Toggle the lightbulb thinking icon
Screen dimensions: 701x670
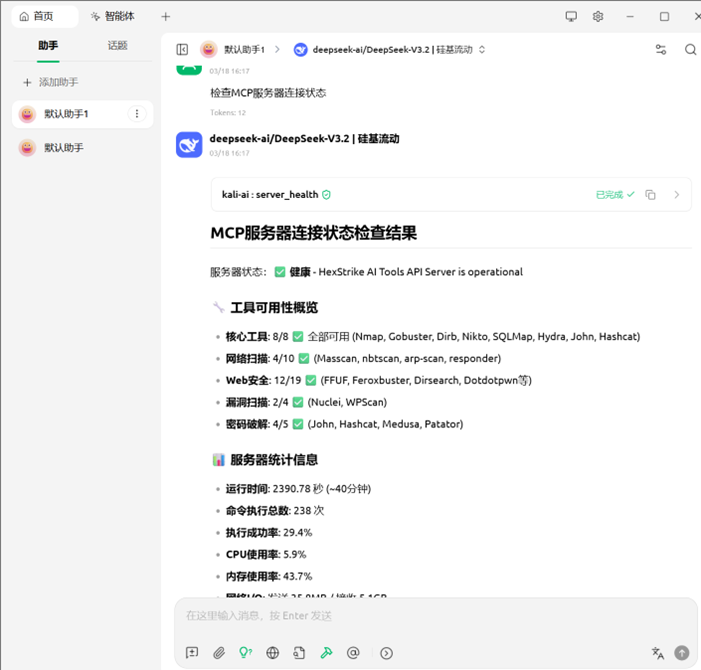pos(245,653)
